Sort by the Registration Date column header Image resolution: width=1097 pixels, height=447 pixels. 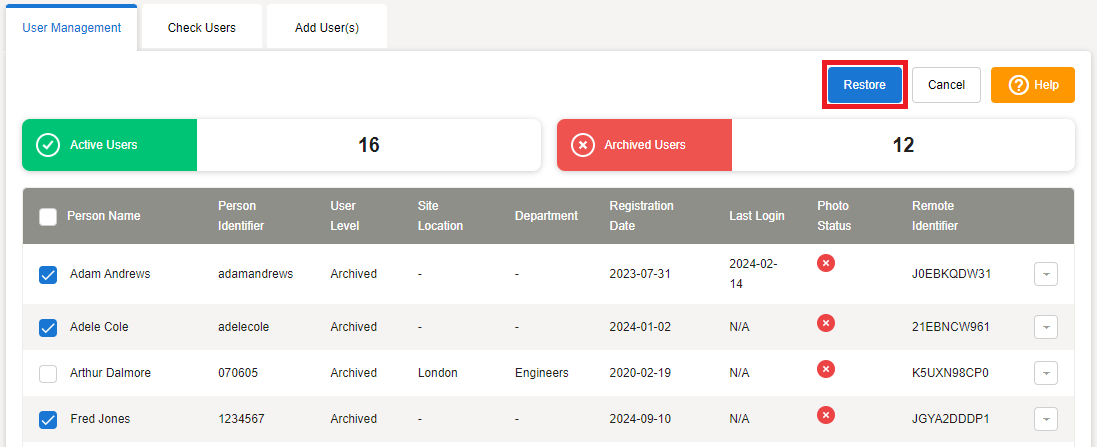[x=641, y=216]
